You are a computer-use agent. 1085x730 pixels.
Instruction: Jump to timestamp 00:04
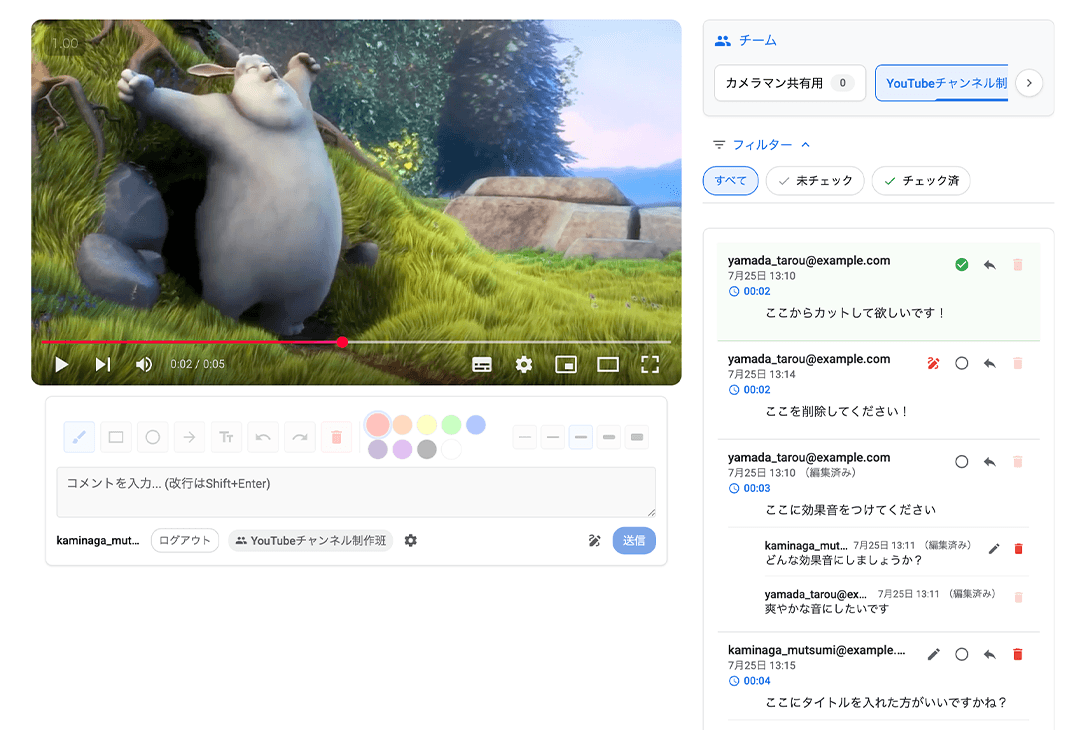(x=749, y=681)
